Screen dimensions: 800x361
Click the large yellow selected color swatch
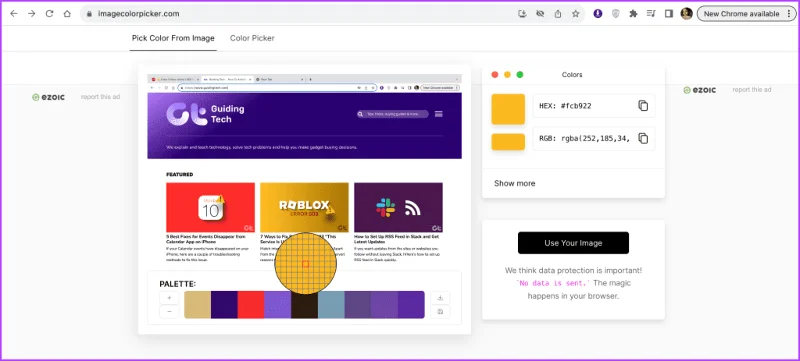click(508, 109)
